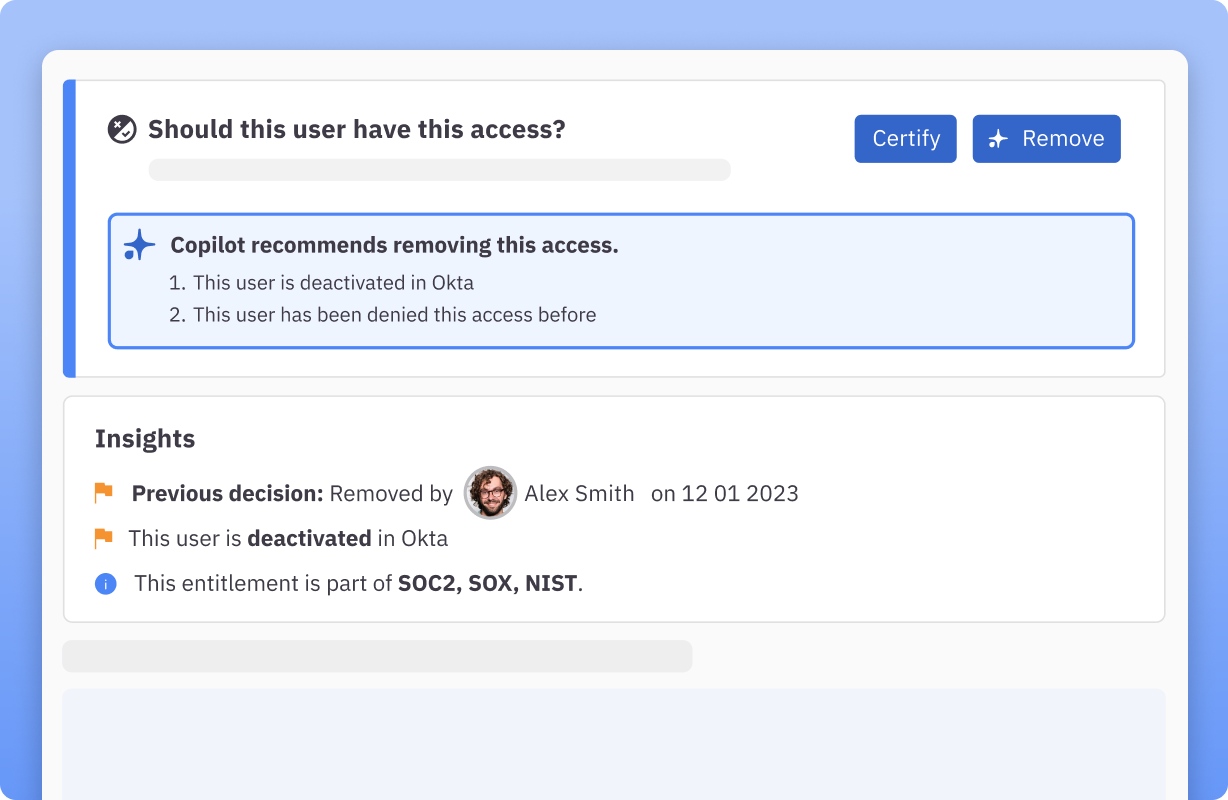Click the orange flag beside Previous decision
Screen dimensions: 1228x800
click(x=104, y=492)
